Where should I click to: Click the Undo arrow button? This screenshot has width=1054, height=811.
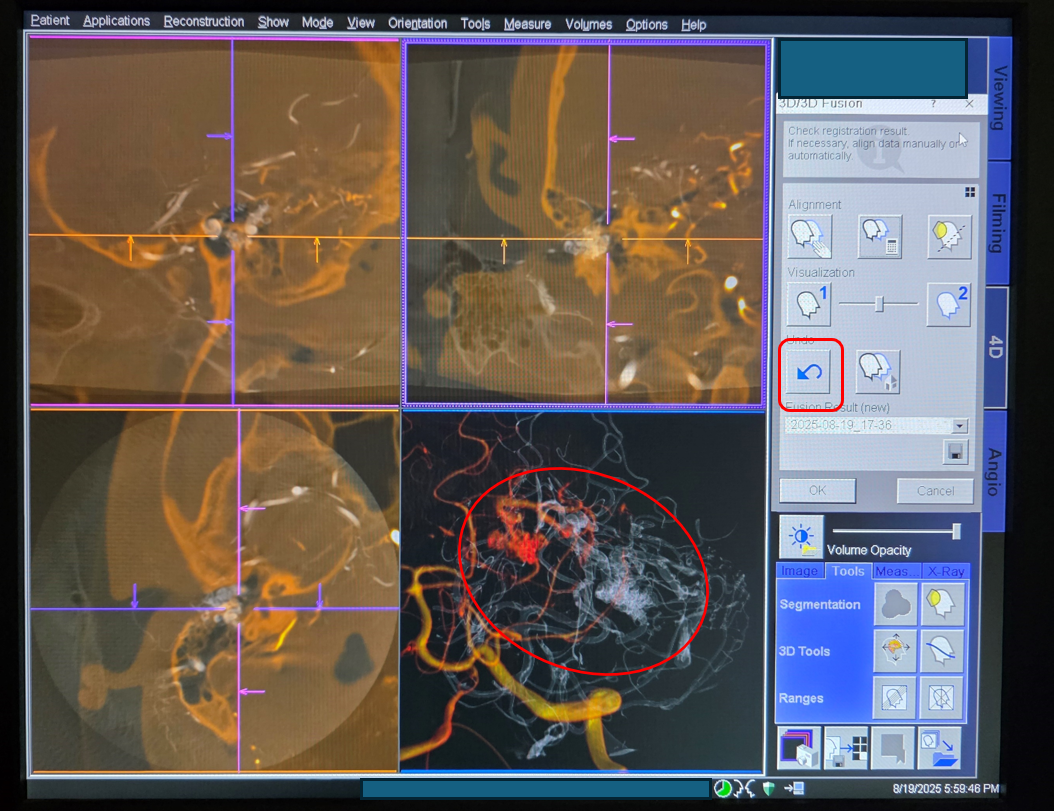[810, 373]
